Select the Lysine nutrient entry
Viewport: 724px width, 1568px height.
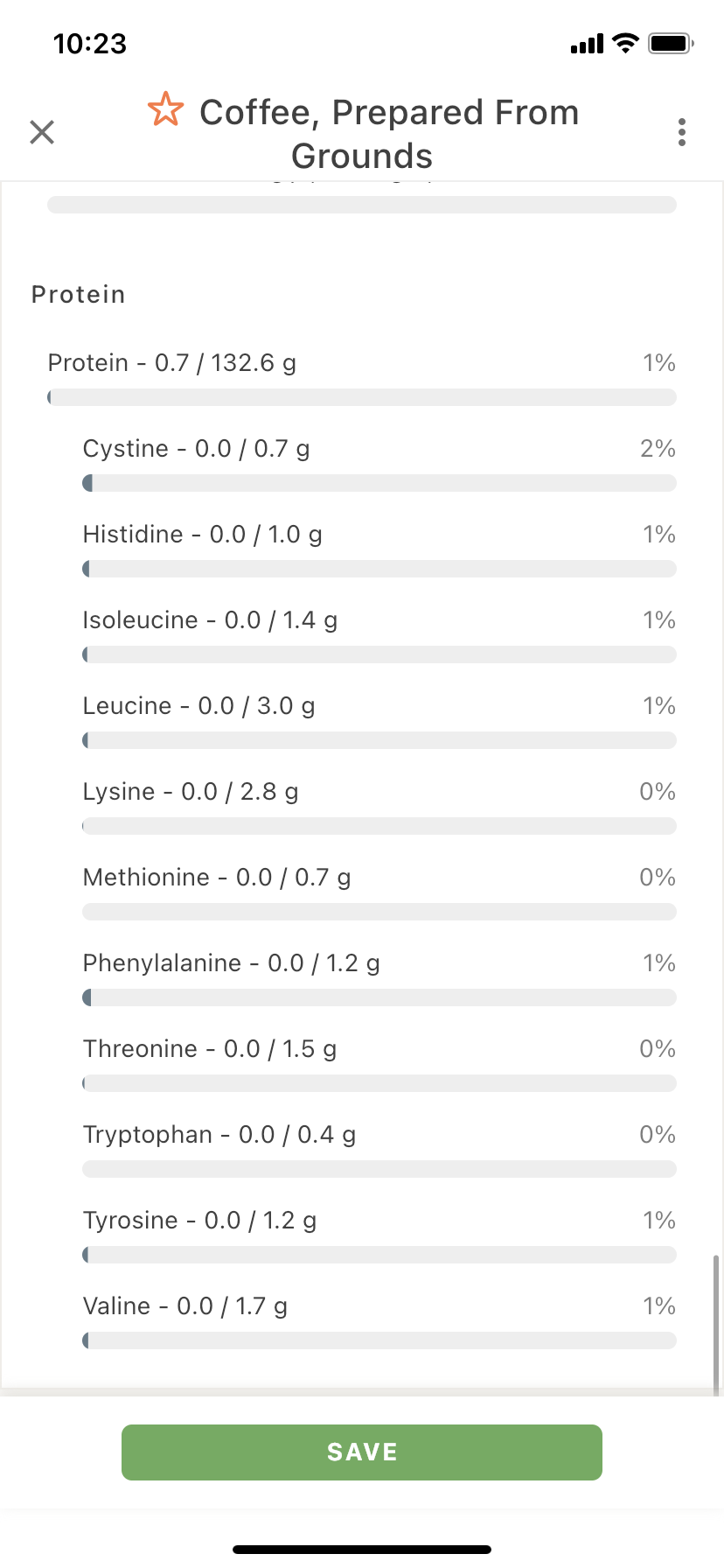click(379, 806)
